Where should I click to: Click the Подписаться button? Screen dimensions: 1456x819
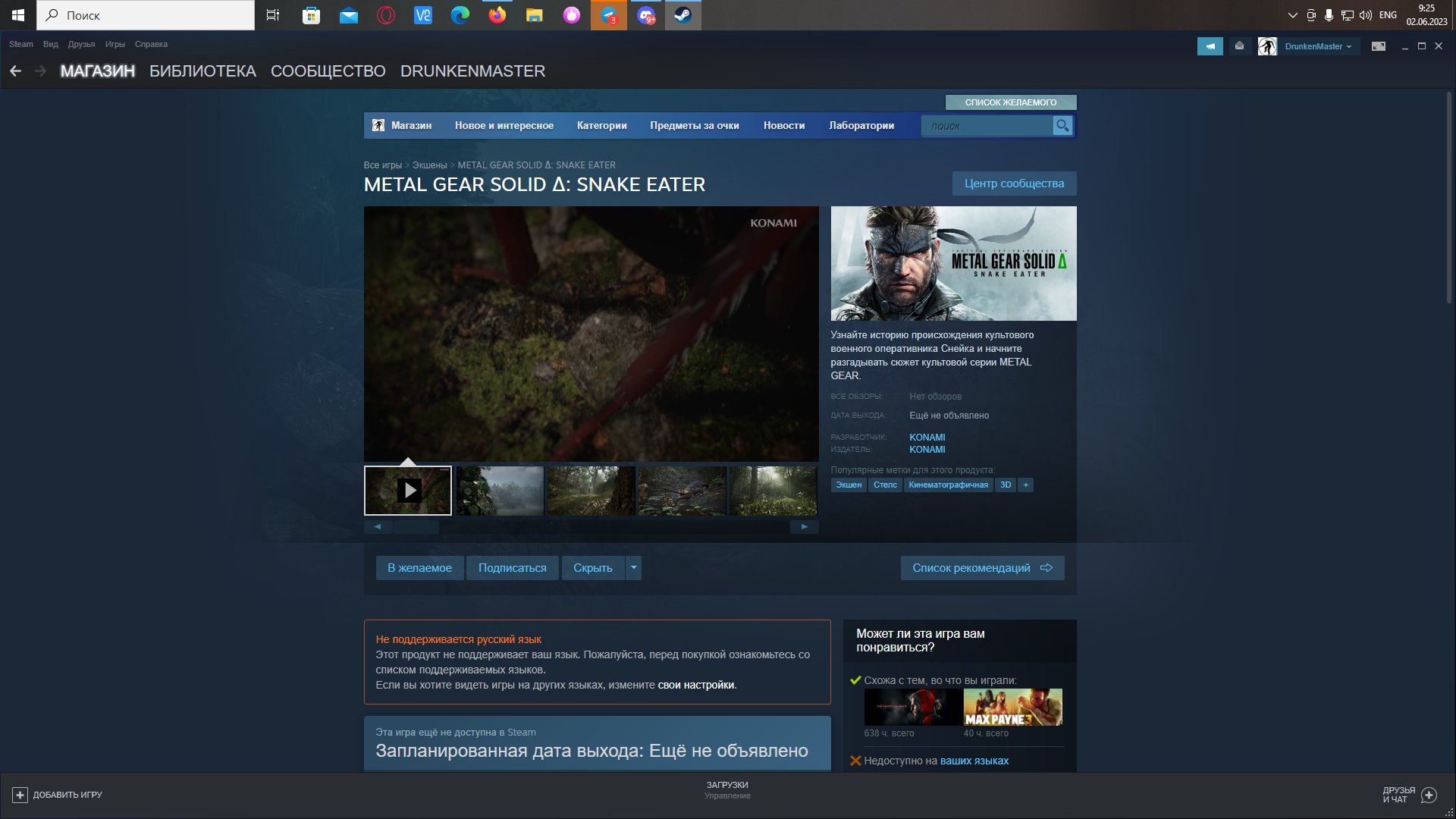pyautogui.click(x=513, y=568)
